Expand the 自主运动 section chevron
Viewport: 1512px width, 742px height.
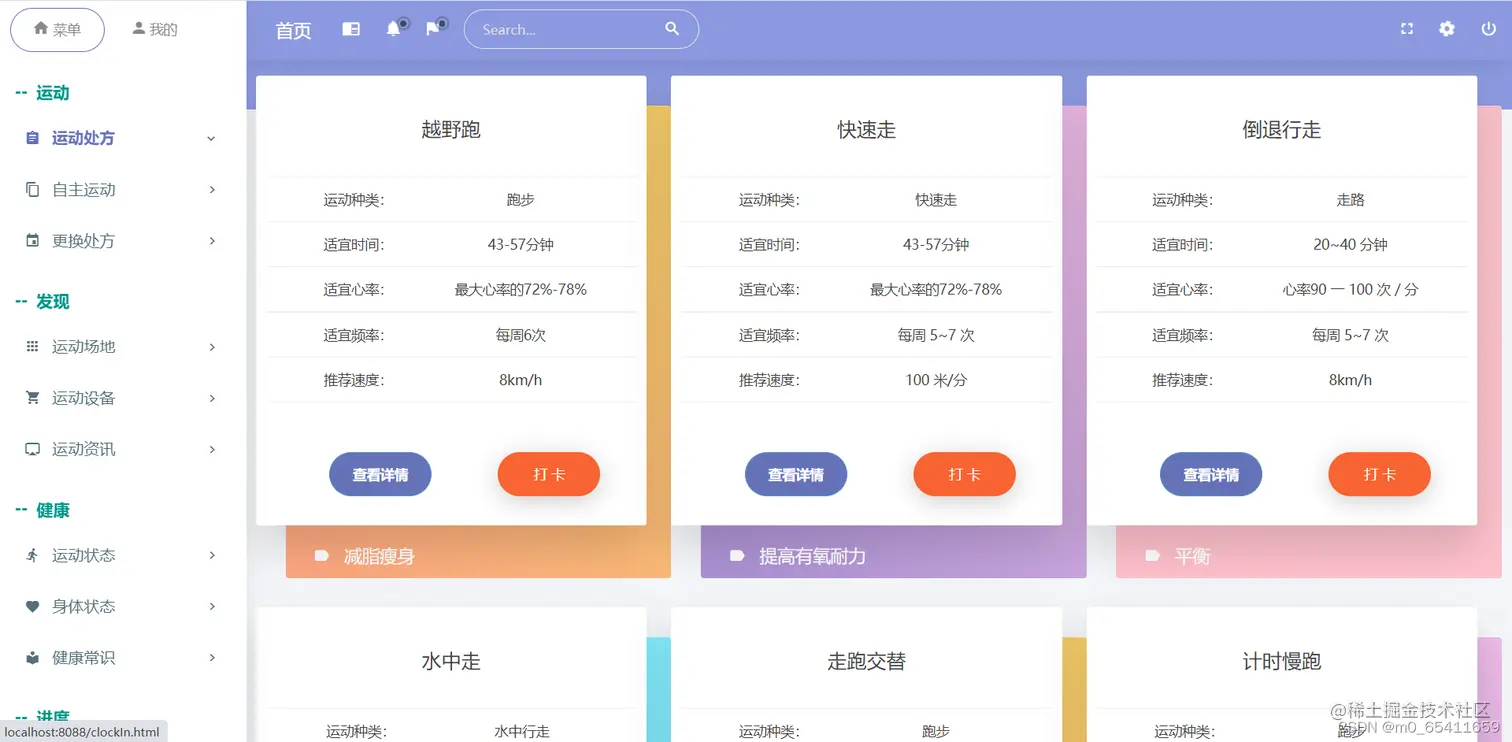pos(210,190)
